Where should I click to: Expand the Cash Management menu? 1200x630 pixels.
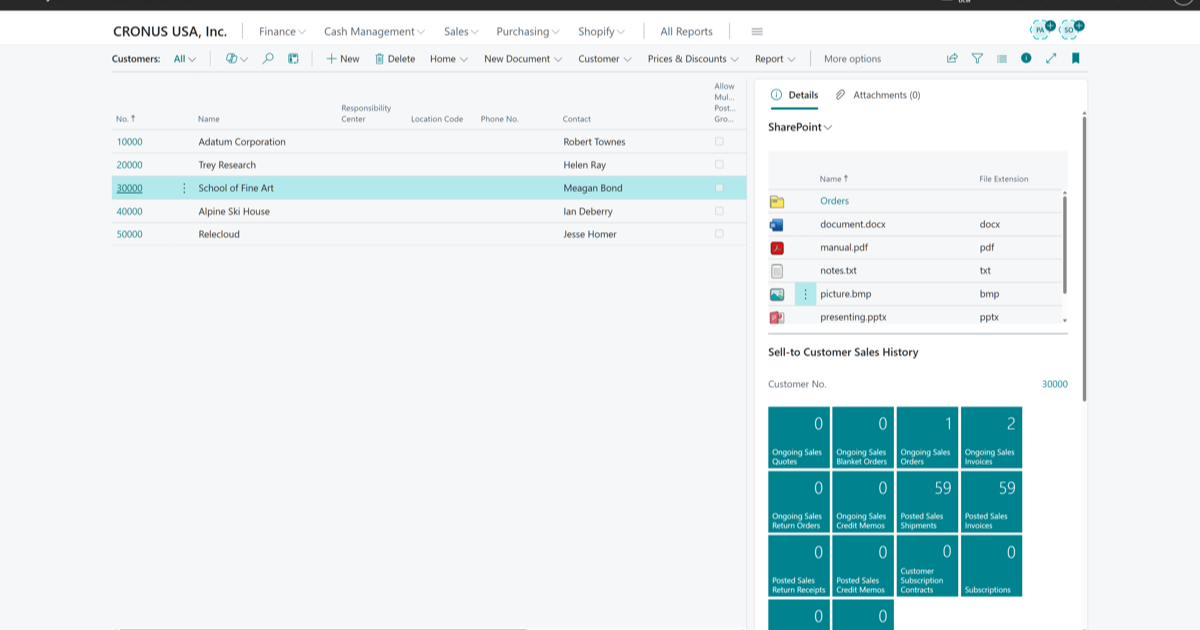tap(374, 32)
